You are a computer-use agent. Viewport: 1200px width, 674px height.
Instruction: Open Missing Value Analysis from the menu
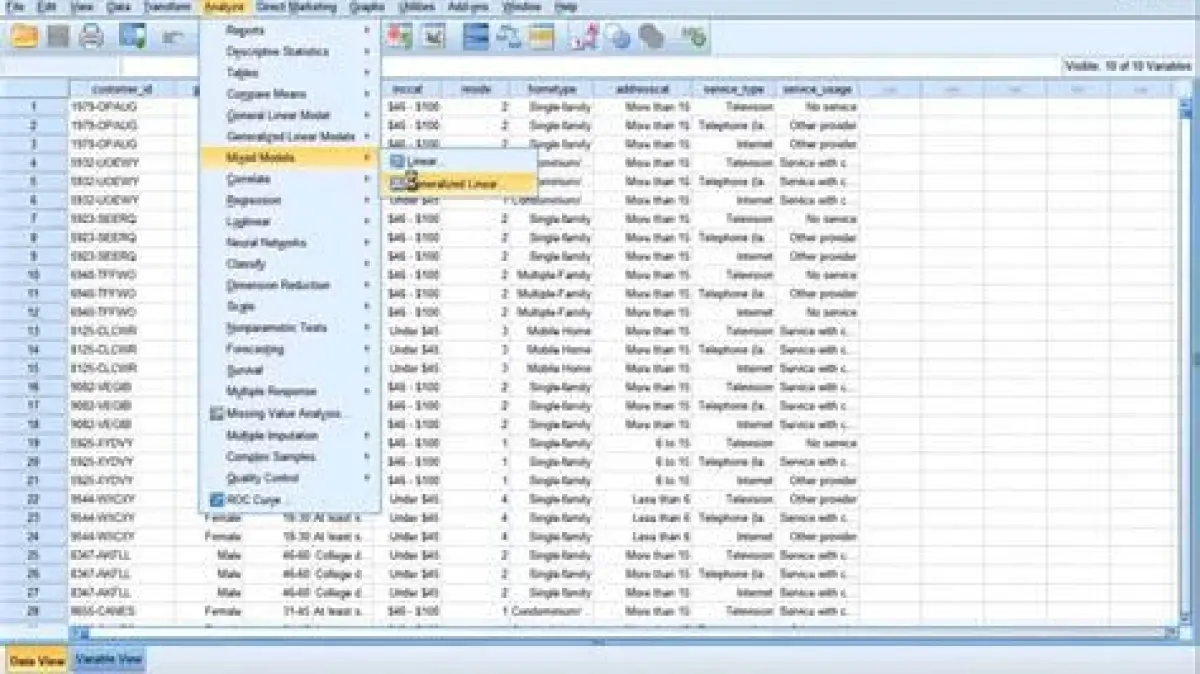(x=284, y=413)
